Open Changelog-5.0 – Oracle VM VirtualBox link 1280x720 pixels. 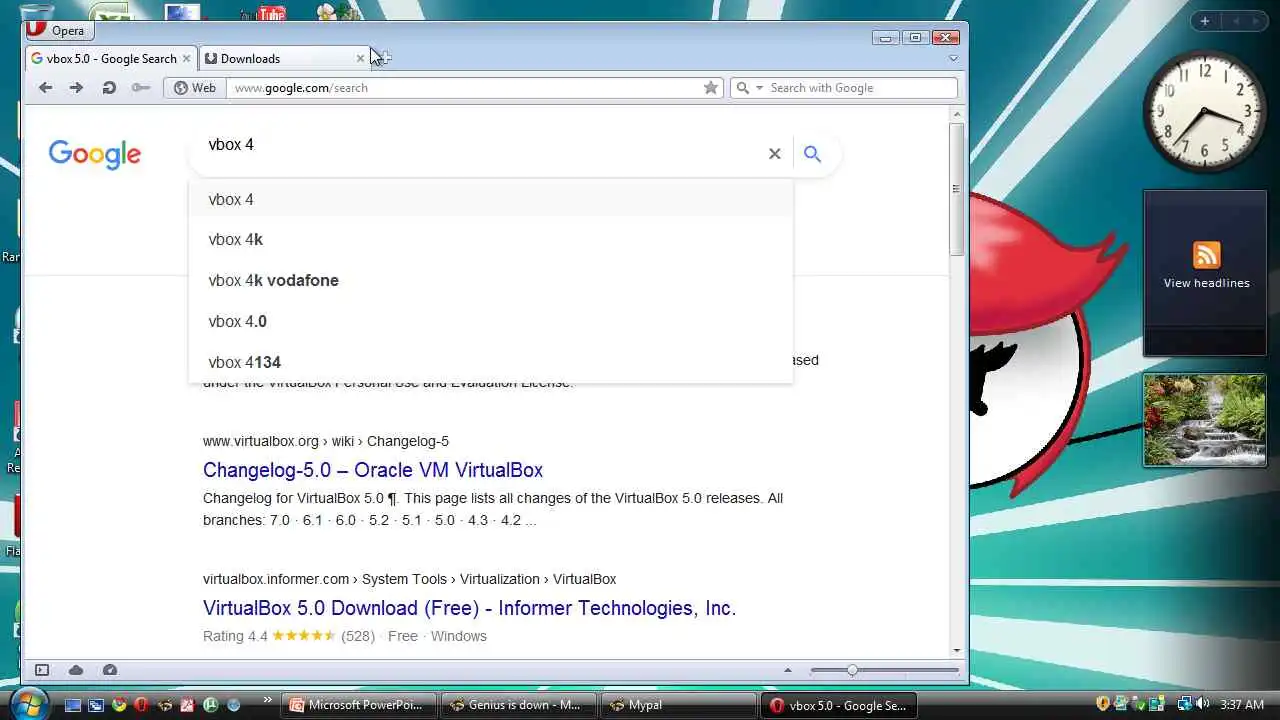(373, 470)
